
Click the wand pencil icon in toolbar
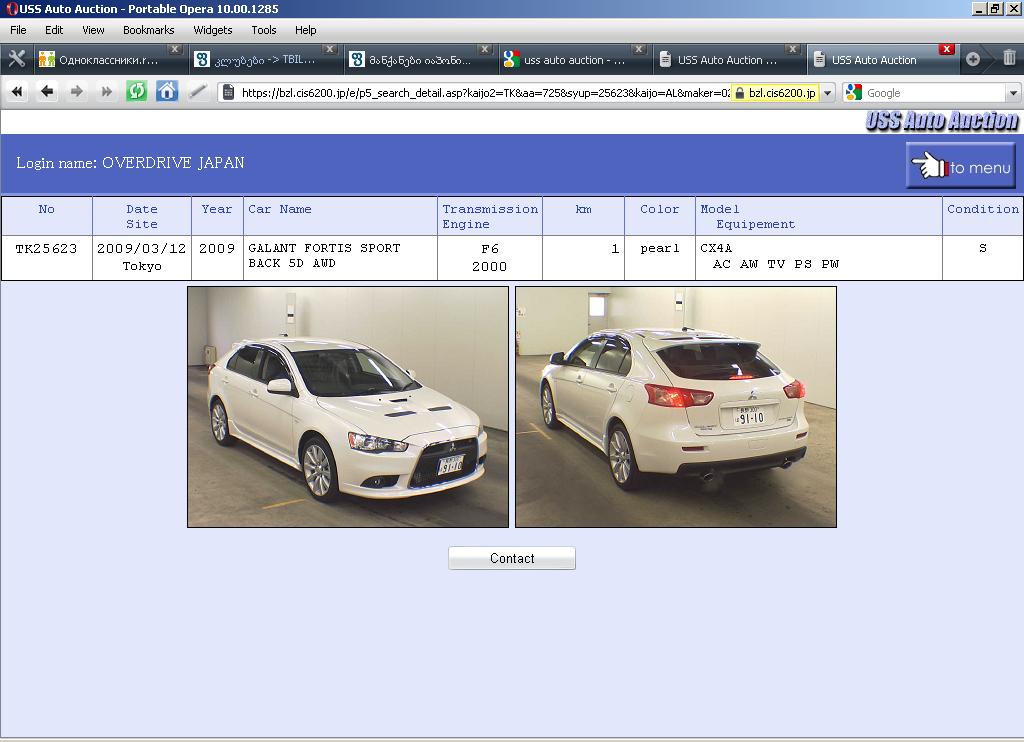[x=197, y=92]
